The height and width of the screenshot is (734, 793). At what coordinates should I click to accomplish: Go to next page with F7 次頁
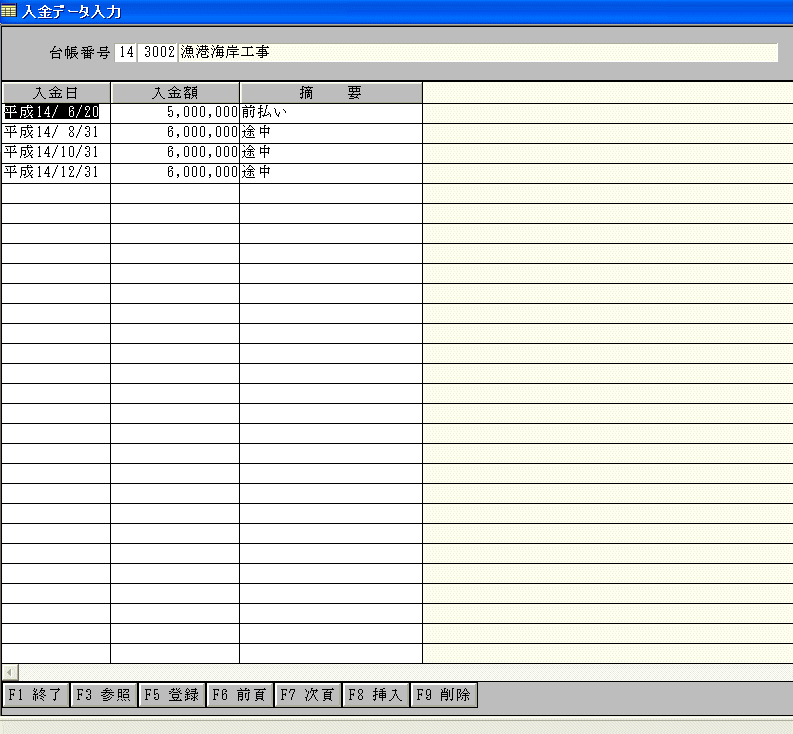pyautogui.click(x=308, y=695)
